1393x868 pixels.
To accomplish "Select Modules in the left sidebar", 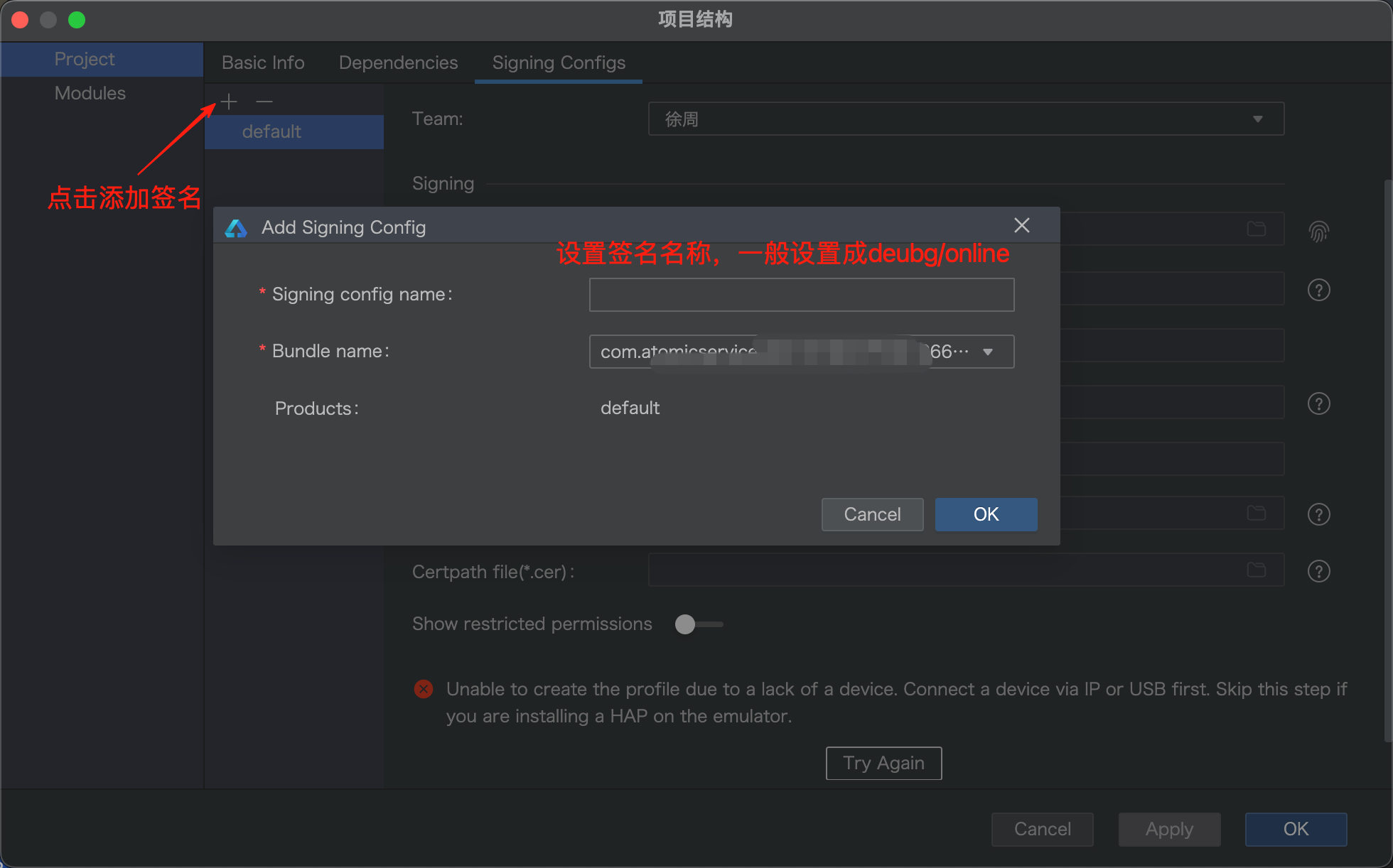I will [90, 93].
